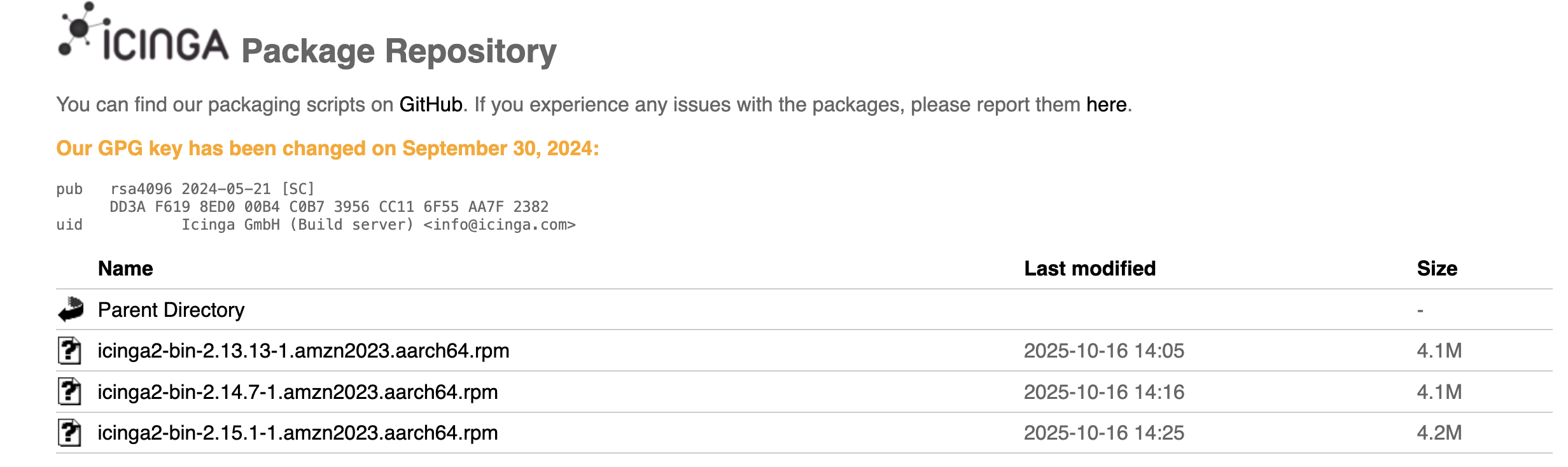Click the 4.2M size value
The width and height of the screenshot is (1568, 467).
[1439, 433]
